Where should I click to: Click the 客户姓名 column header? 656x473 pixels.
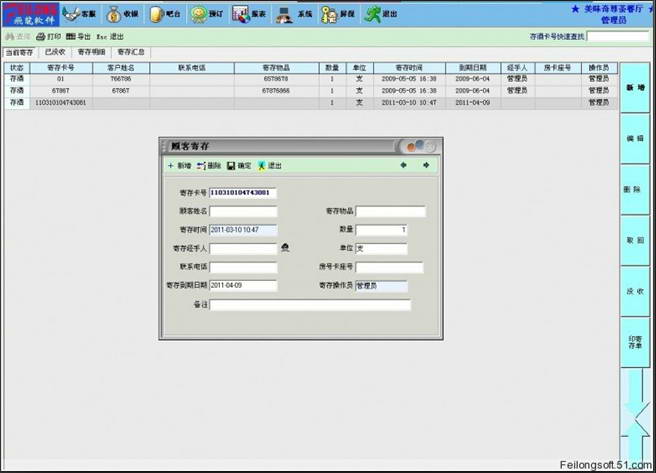(x=121, y=68)
